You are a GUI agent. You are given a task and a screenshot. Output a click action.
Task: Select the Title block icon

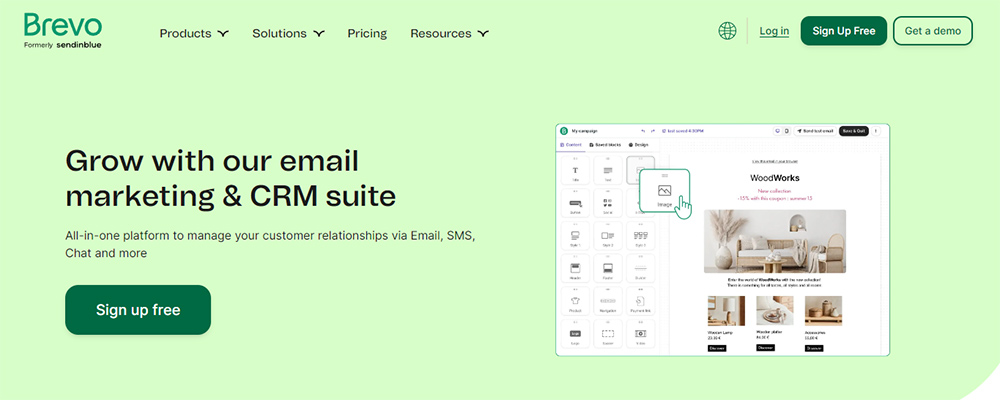point(575,171)
